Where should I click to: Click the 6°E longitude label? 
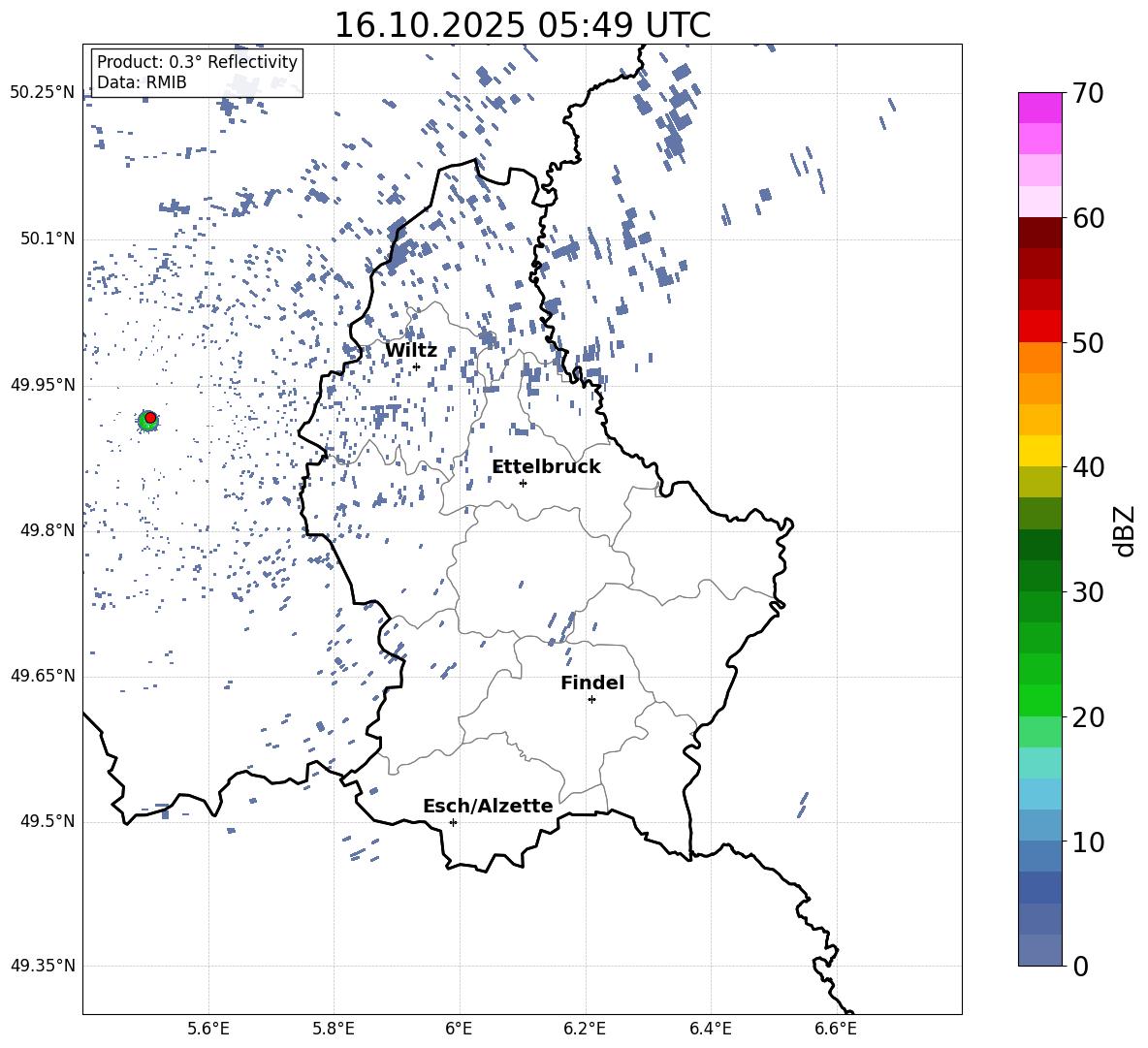[x=459, y=1029]
